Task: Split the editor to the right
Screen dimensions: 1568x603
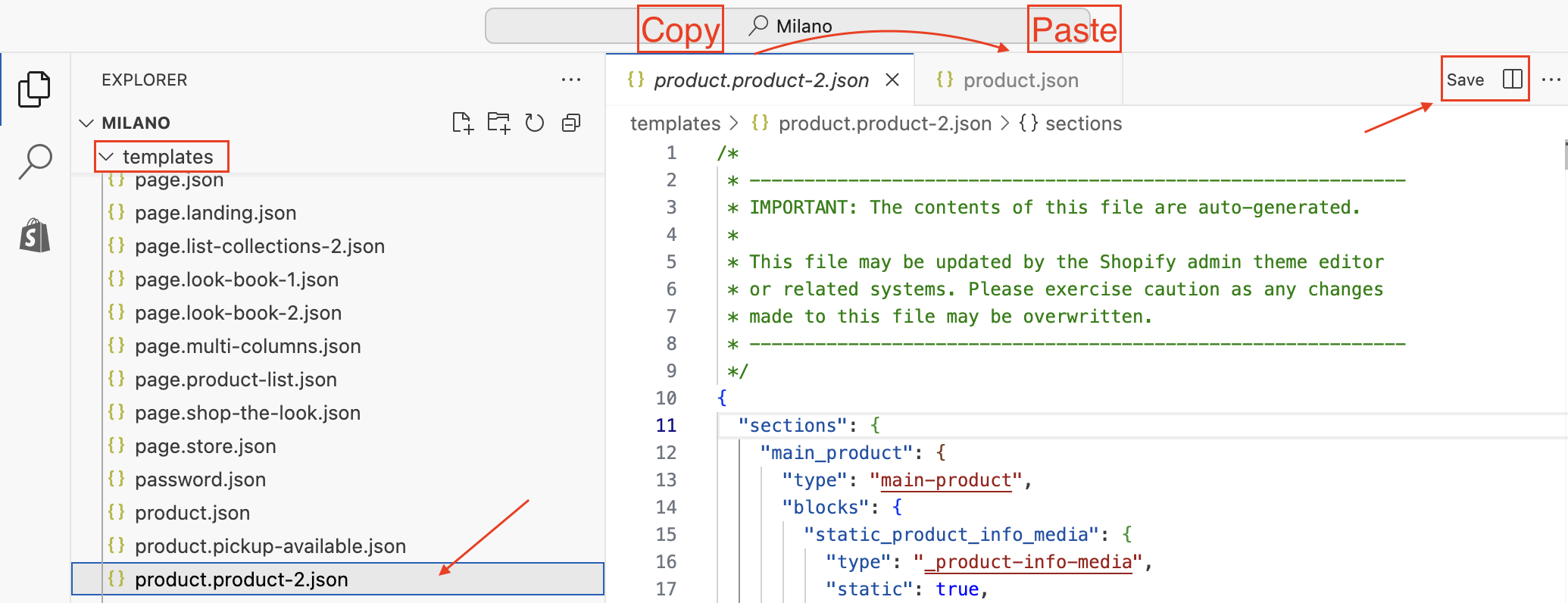Action: click(1512, 80)
